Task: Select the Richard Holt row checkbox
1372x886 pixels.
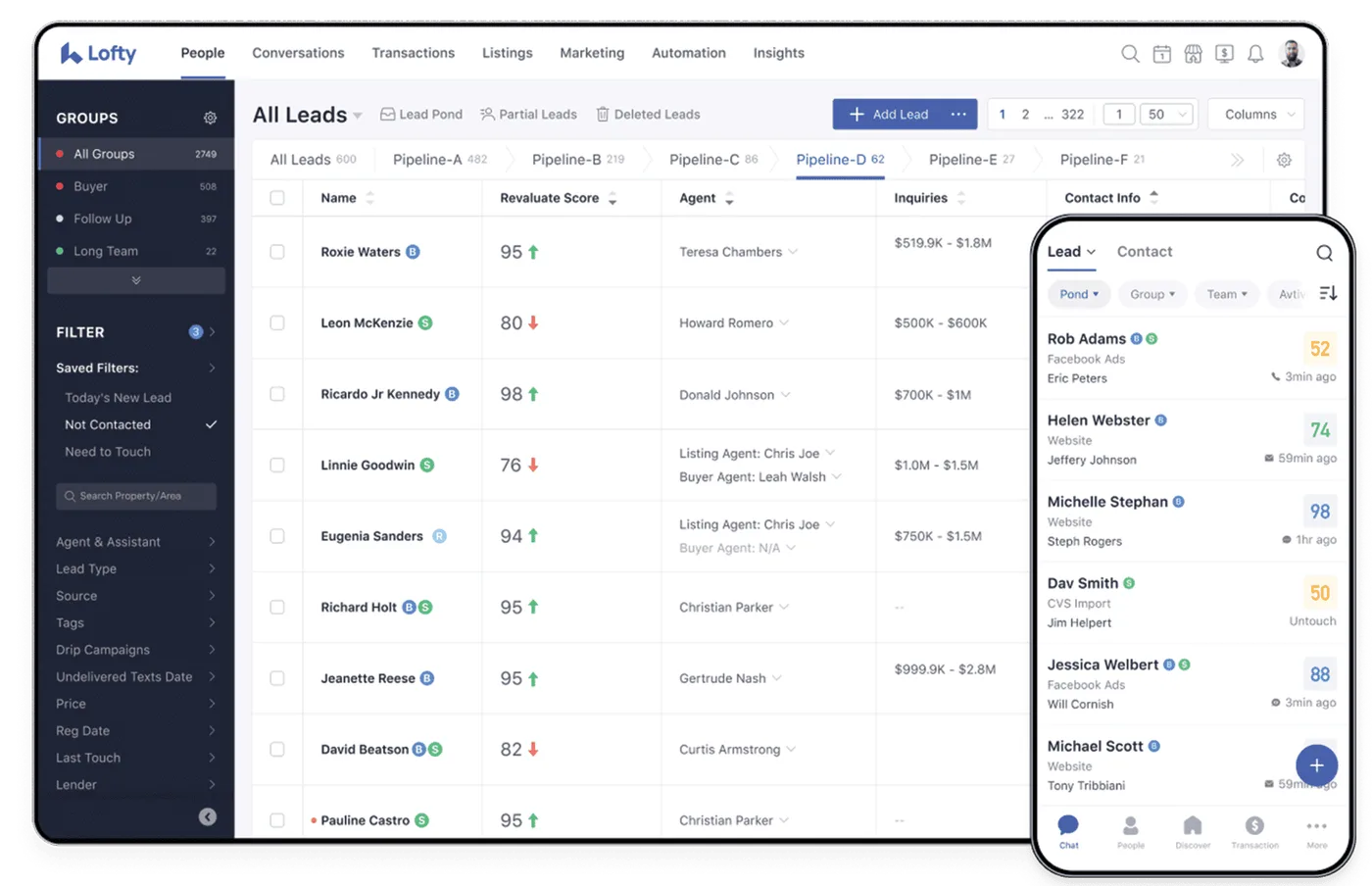Action: [x=277, y=607]
